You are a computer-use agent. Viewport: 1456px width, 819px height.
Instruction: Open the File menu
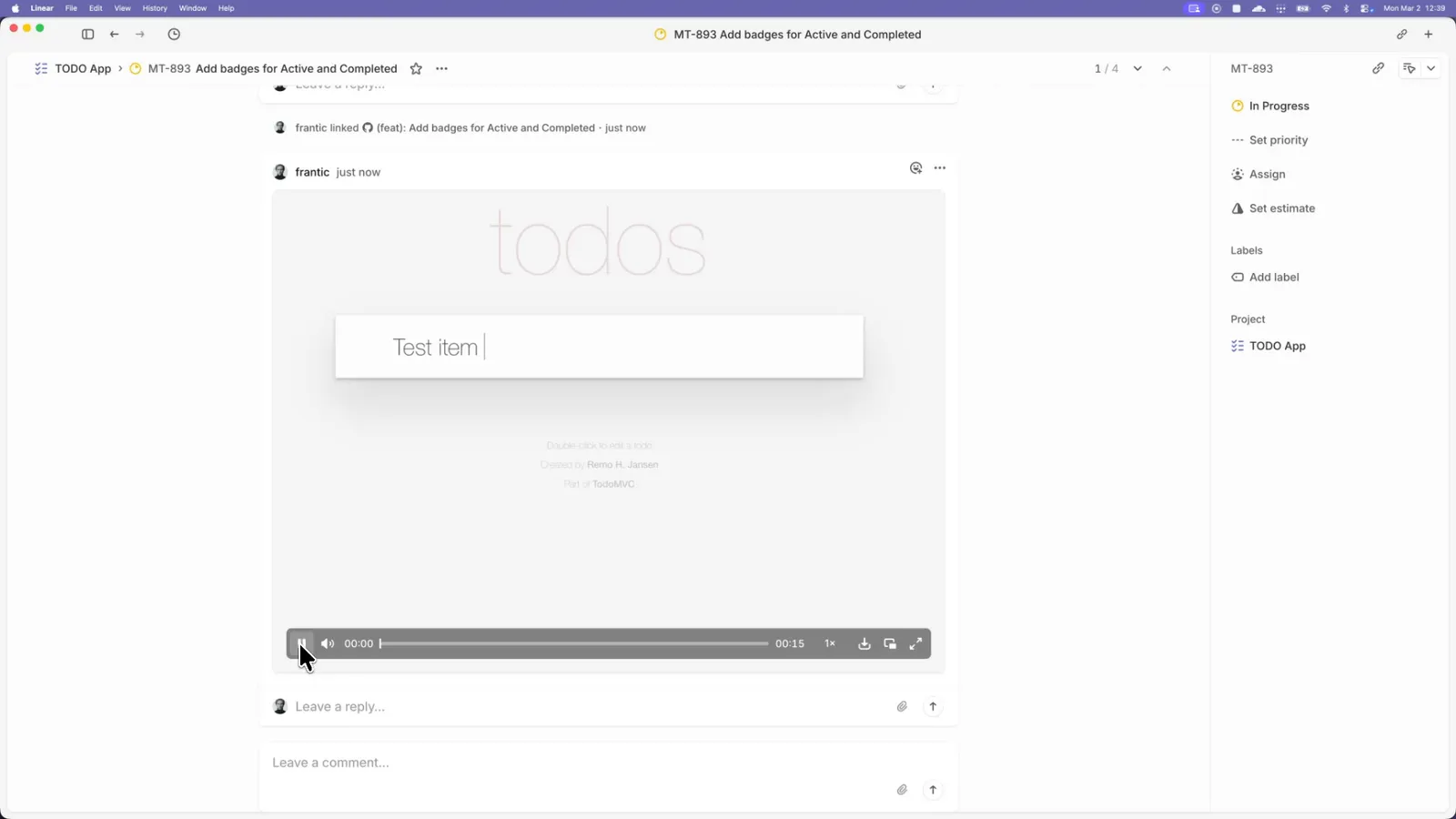point(71,8)
